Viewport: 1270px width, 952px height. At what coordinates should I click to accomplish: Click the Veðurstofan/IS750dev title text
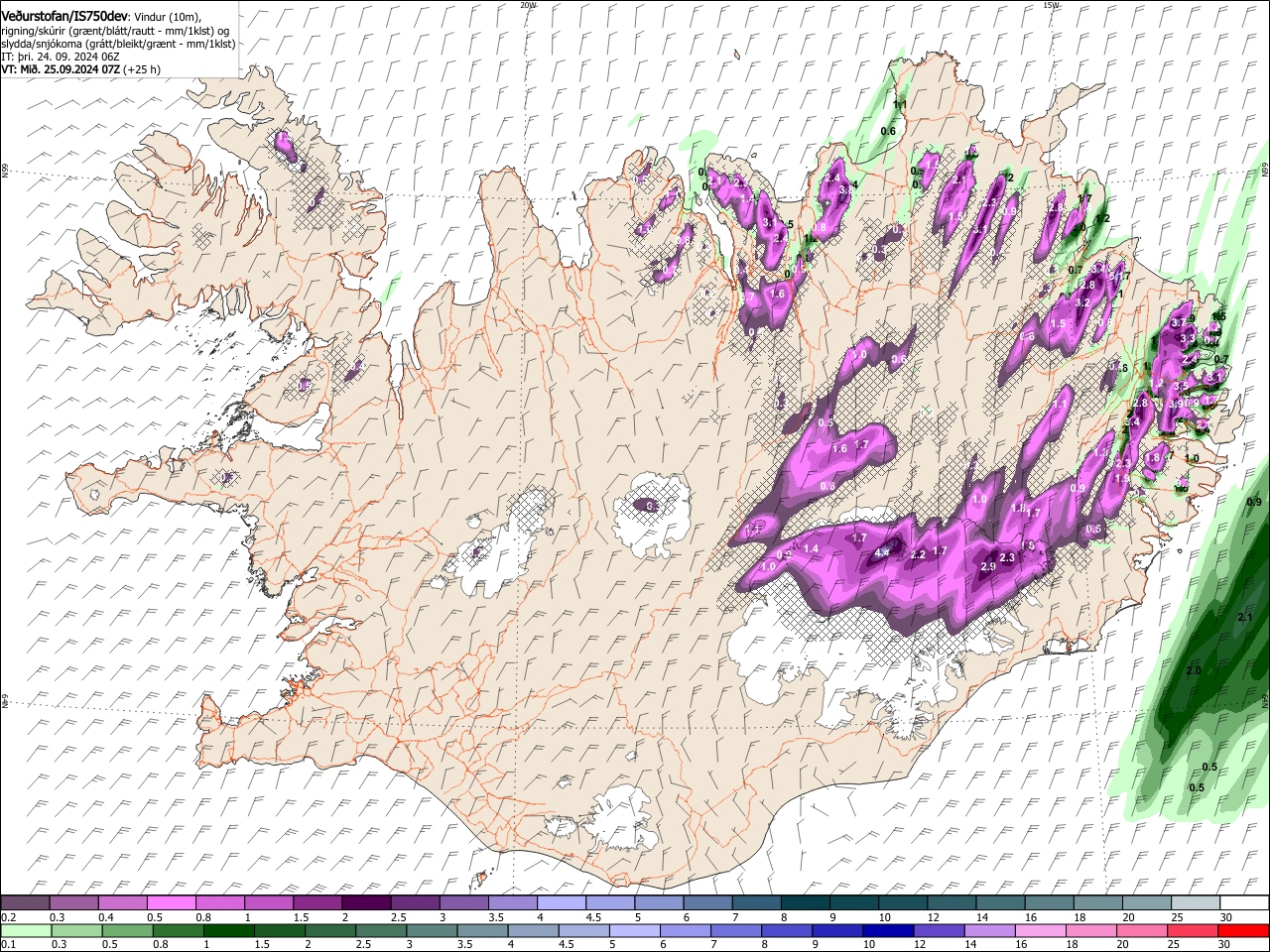point(64,17)
